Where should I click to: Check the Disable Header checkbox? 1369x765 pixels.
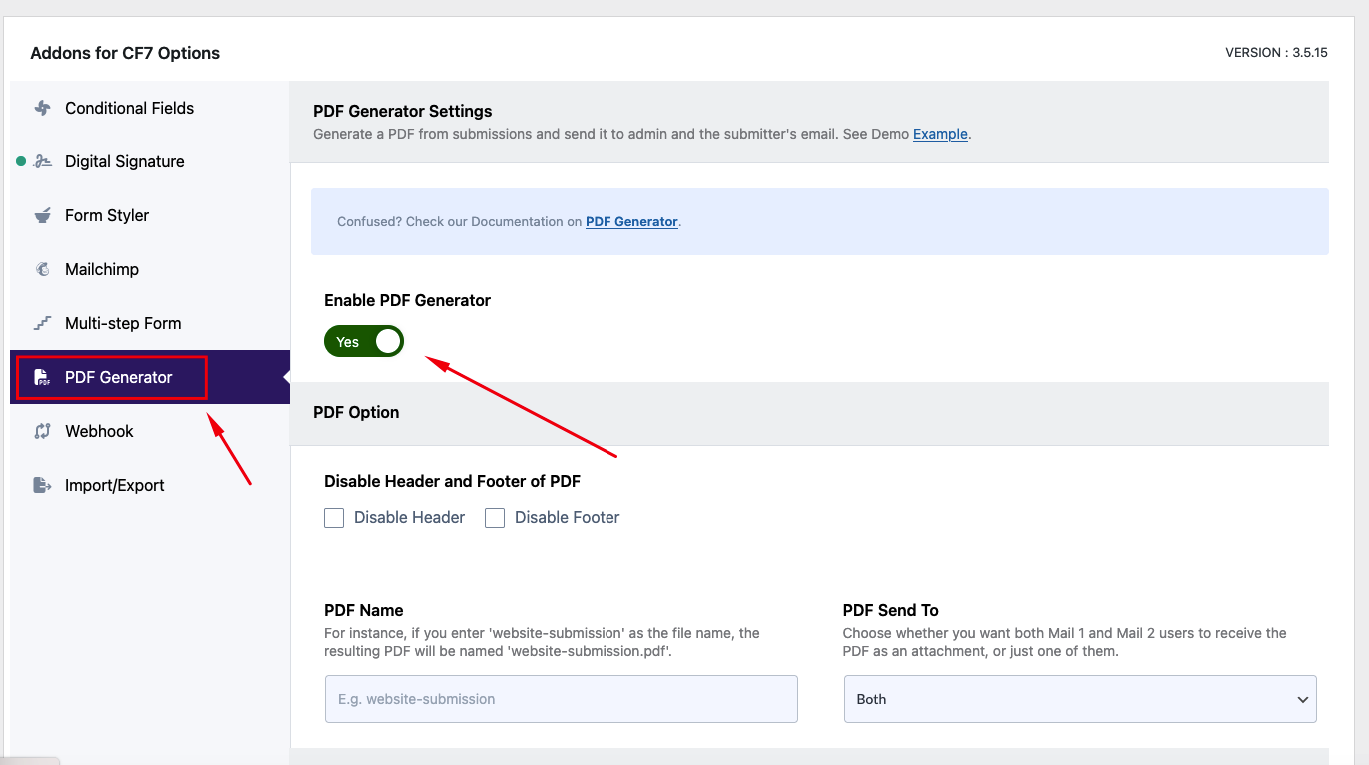point(334,518)
